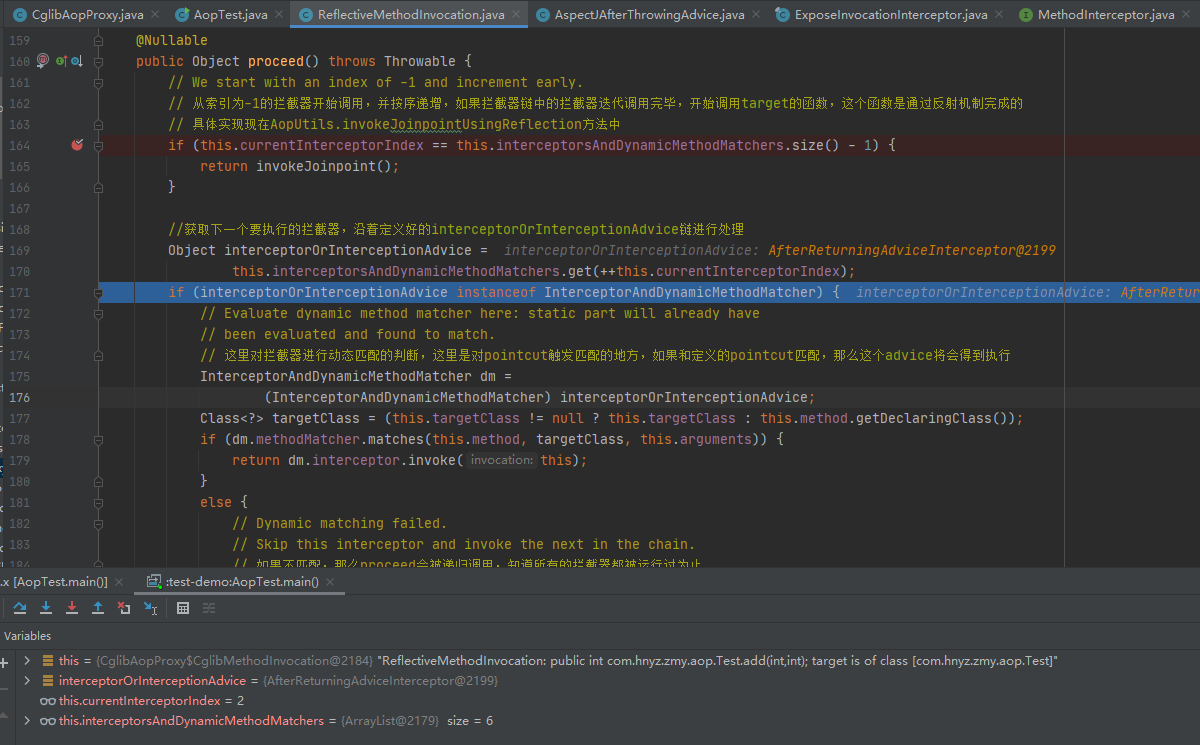Click the run configuration icon on the test-demo tab

tap(153, 581)
